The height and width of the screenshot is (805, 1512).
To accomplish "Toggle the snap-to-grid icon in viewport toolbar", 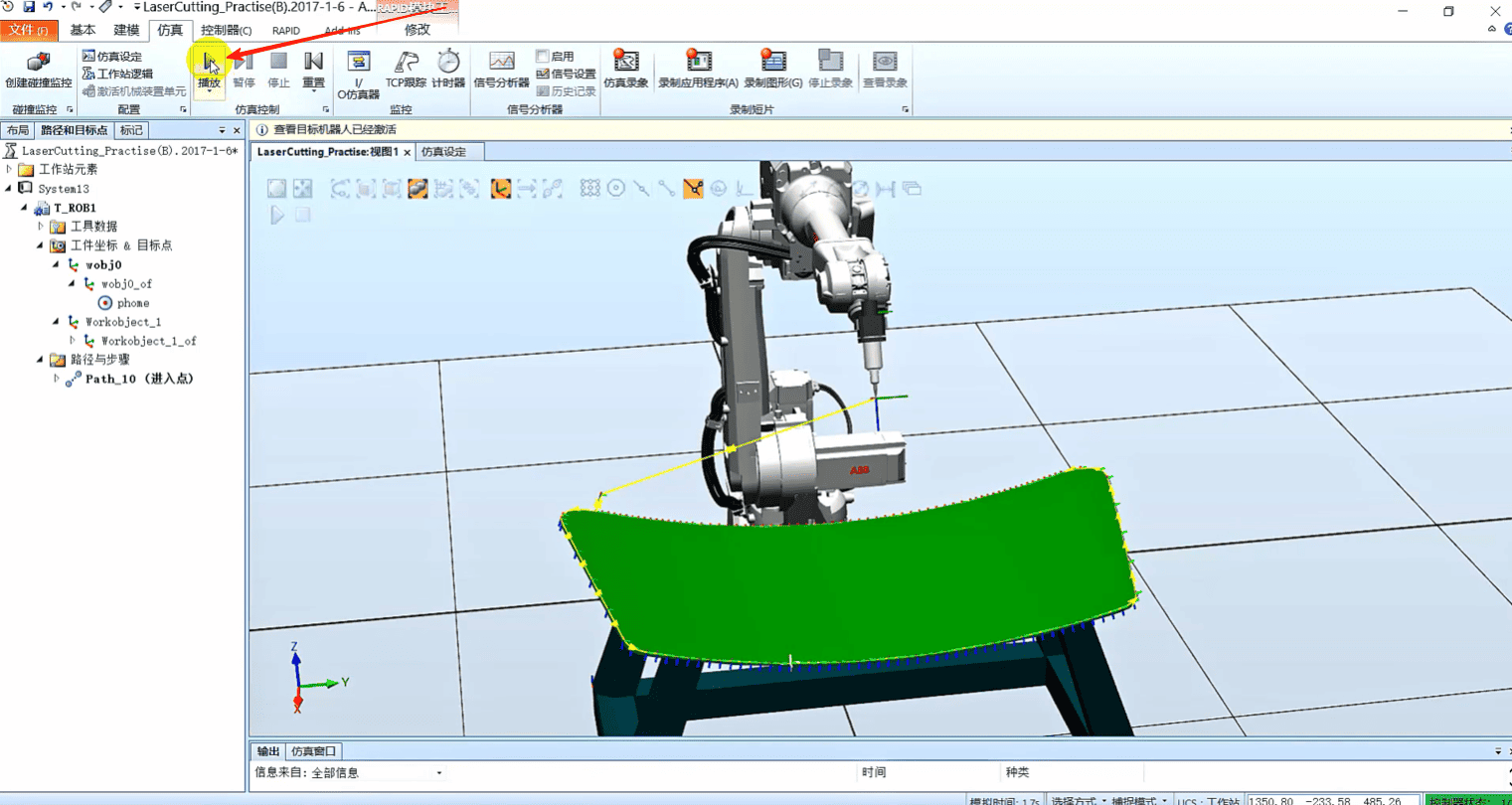I will [x=589, y=189].
